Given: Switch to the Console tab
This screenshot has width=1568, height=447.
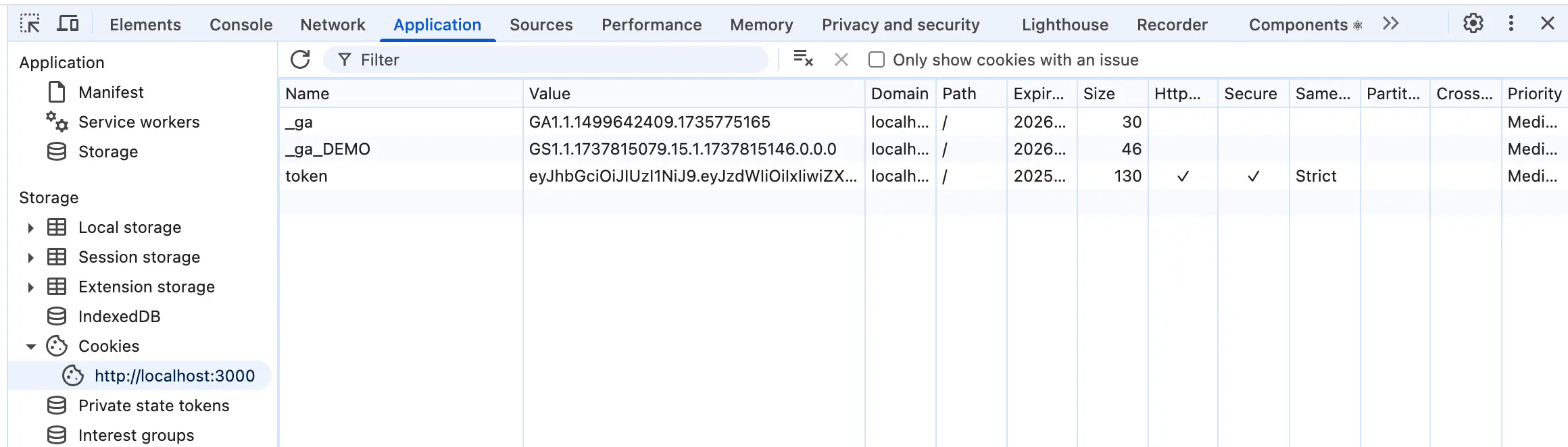Looking at the screenshot, I should tap(241, 25).
